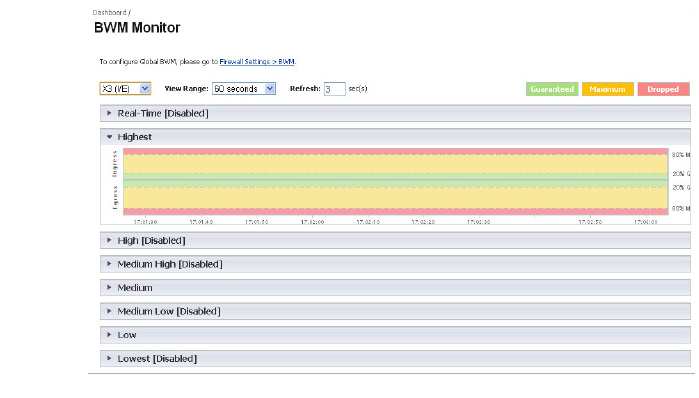Click the View Range label
Image resolution: width=699 pixels, height=398 pixels.
(x=186, y=89)
